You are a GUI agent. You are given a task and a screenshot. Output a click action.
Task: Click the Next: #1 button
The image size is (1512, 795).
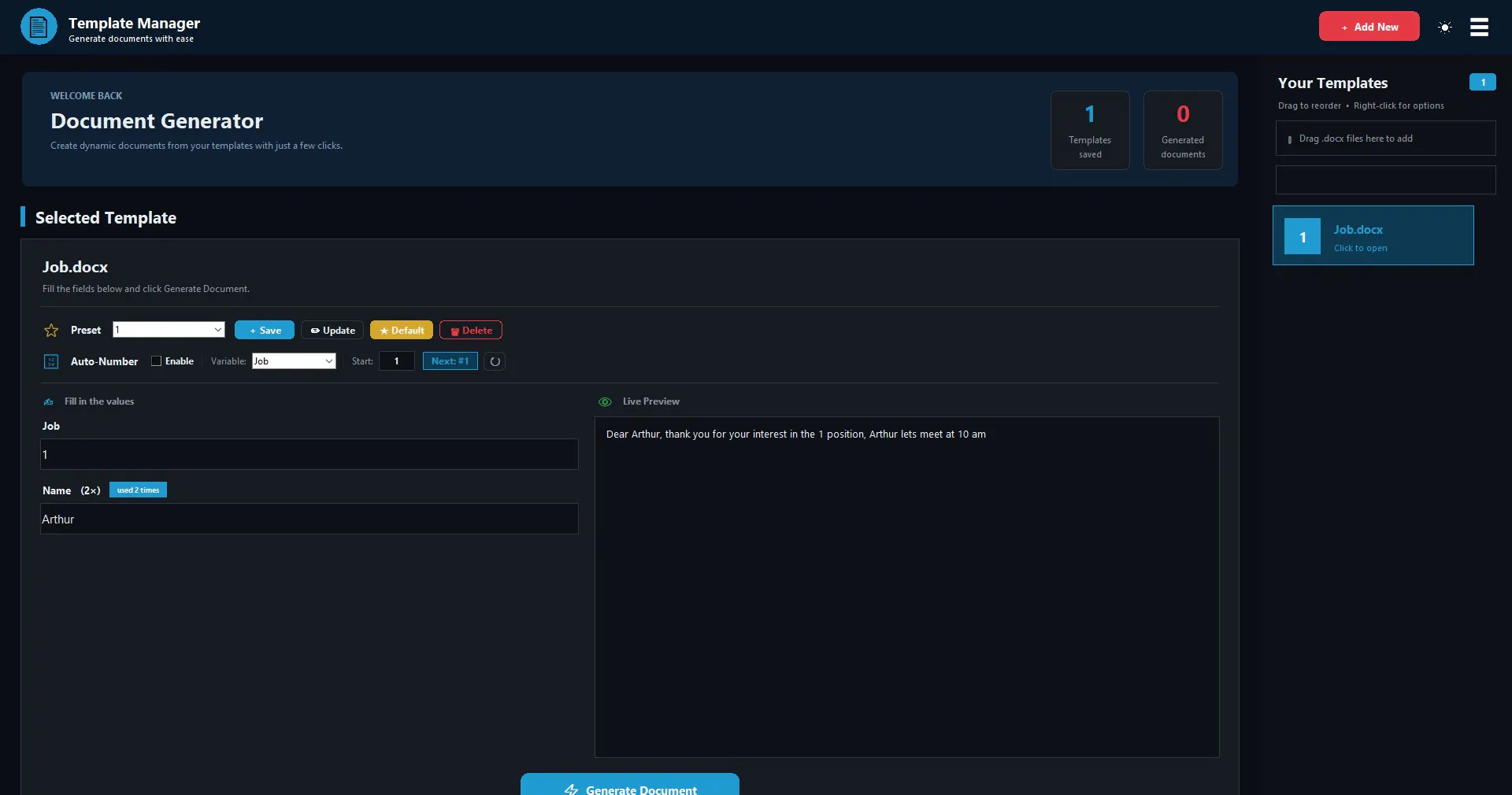[450, 361]
